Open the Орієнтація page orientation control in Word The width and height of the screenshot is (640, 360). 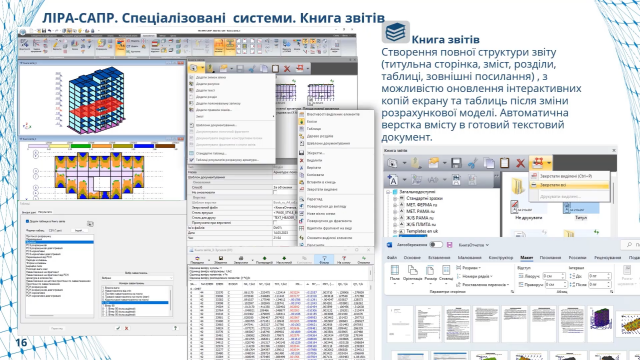pyautogui.click(x=412, y=273)
